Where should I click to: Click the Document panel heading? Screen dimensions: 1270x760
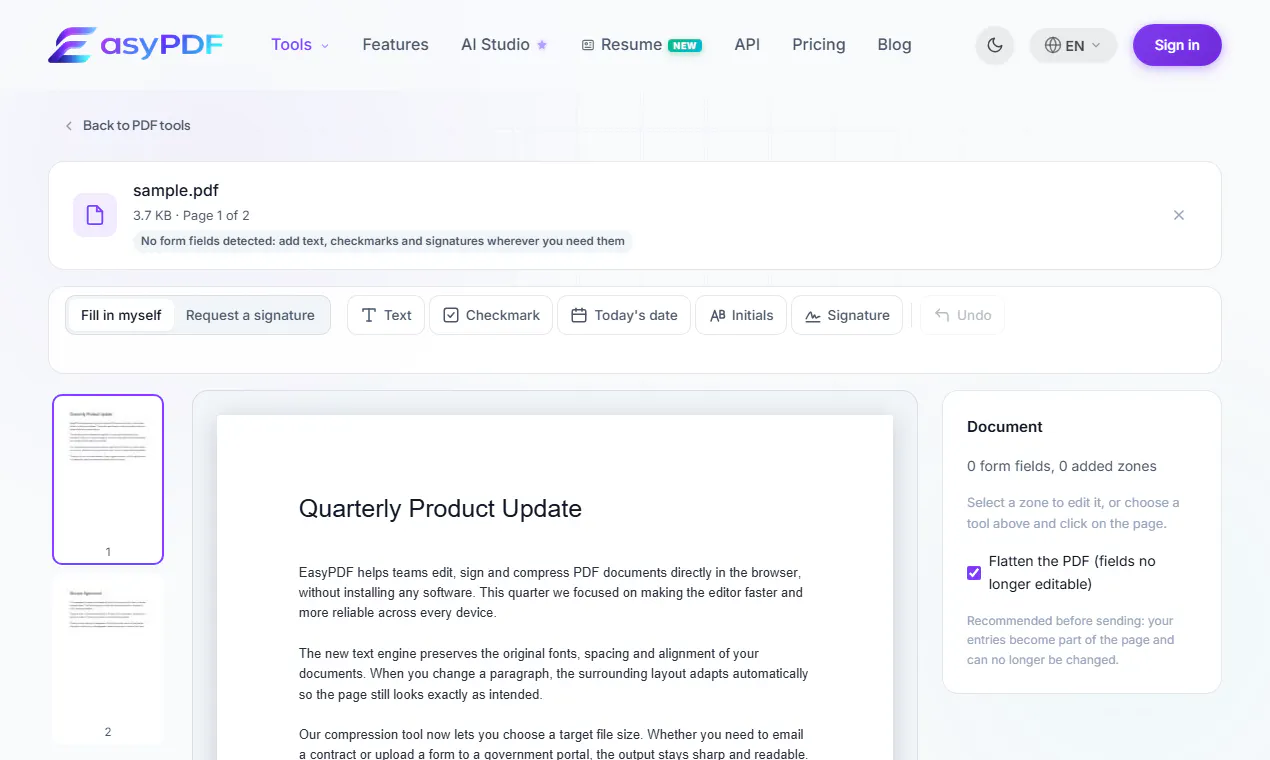coord(1005,427)
